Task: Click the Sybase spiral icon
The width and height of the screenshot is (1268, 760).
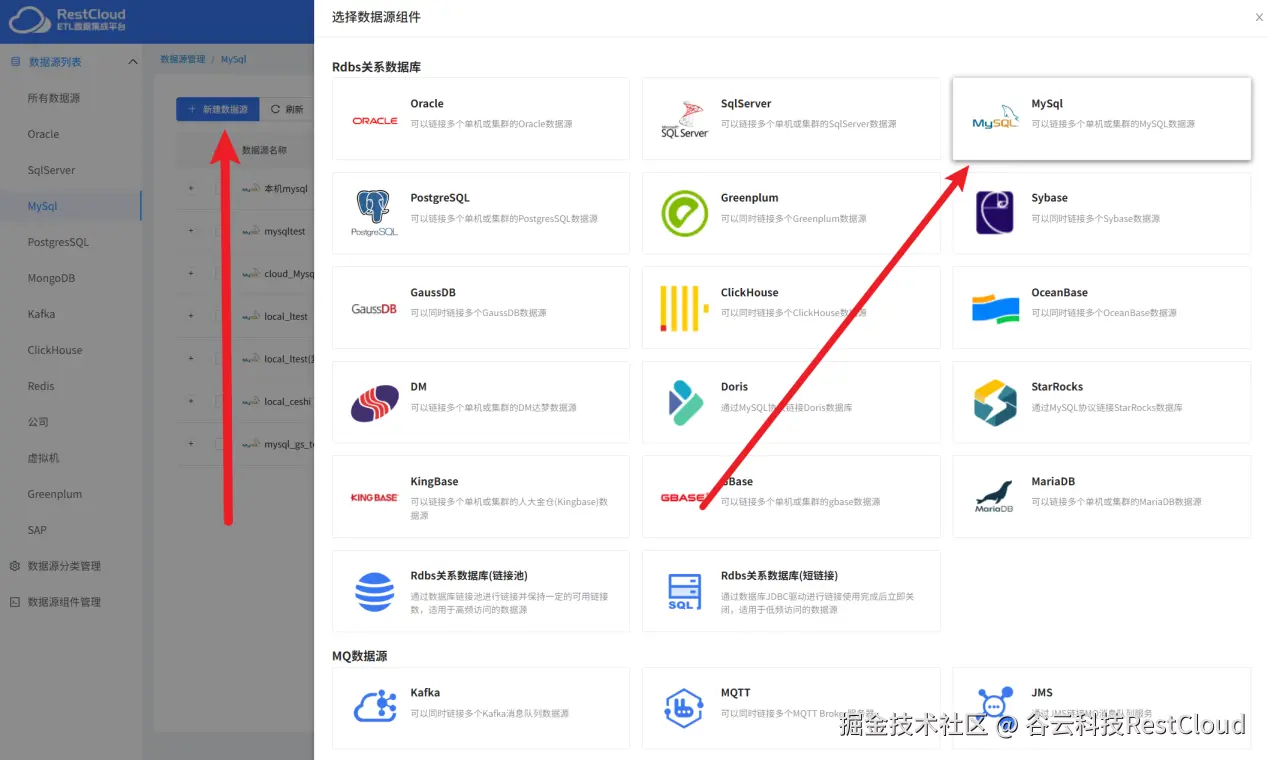Action: pos(995,213)
